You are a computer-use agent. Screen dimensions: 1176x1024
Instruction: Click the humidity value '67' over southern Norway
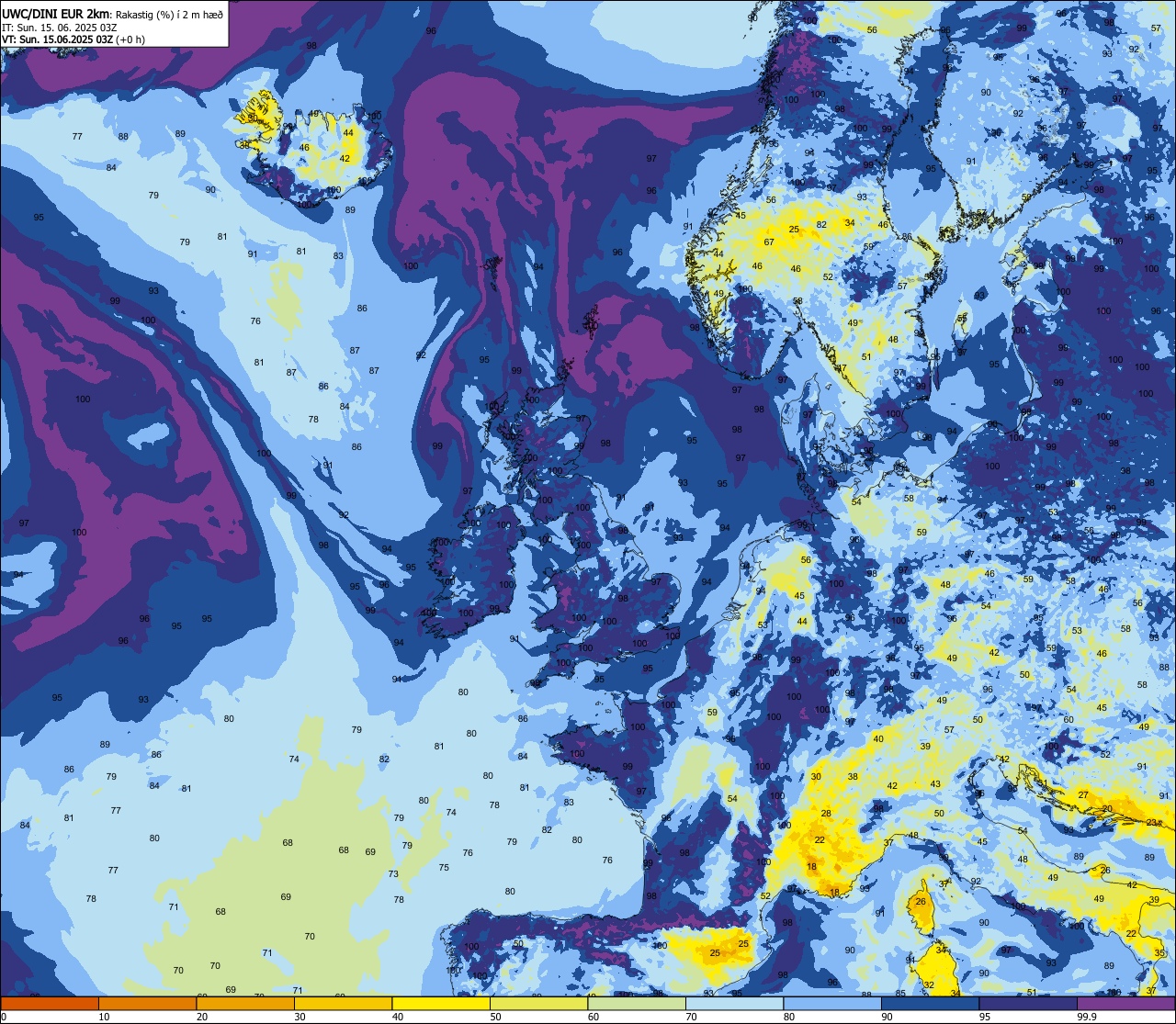pyautogui.click(x=769, y=242)
